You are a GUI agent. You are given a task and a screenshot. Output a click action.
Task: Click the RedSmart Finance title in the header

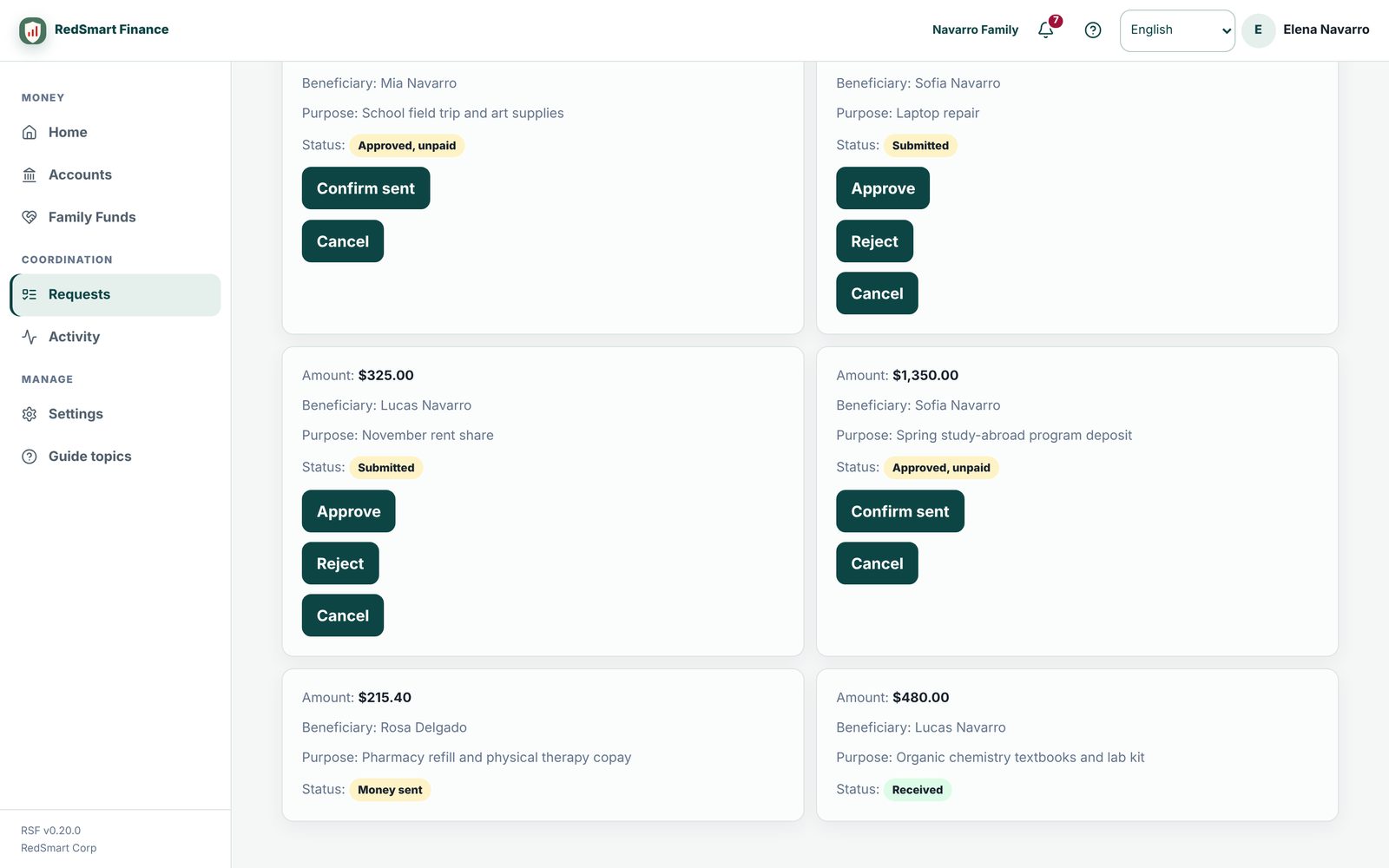[111, 30]
